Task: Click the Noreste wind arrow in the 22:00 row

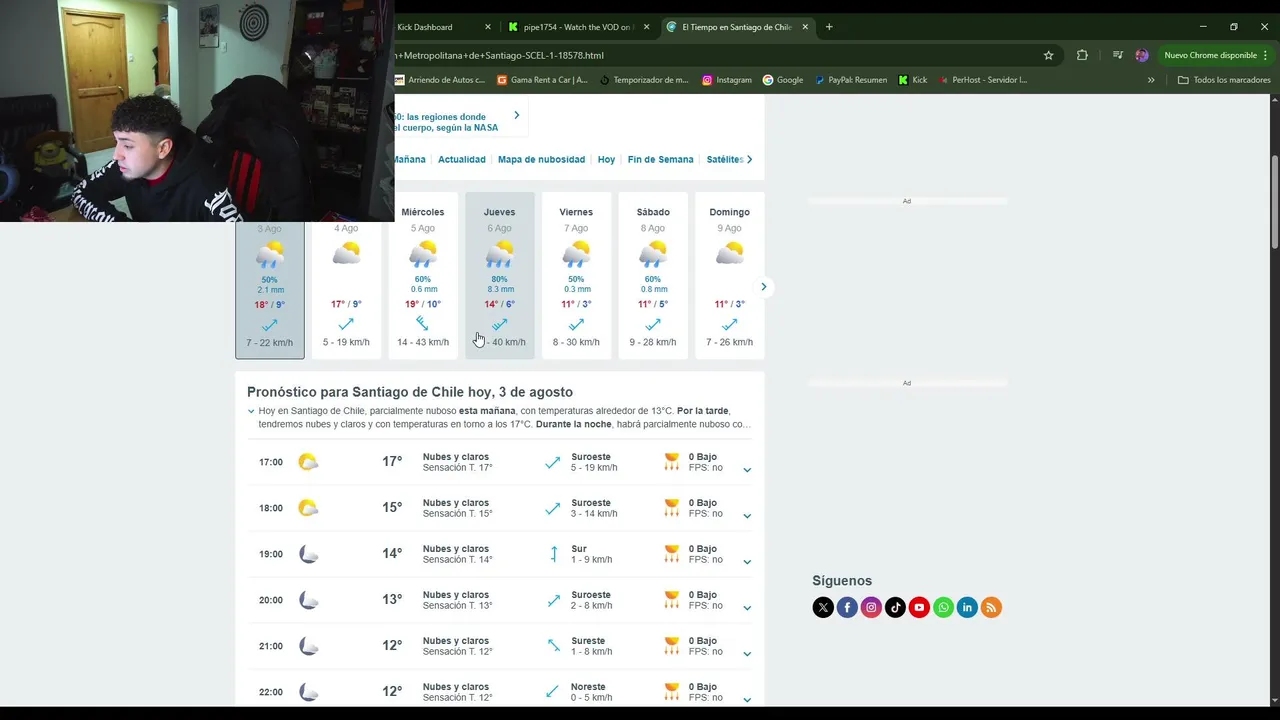Action: click(x=553, y=692)
